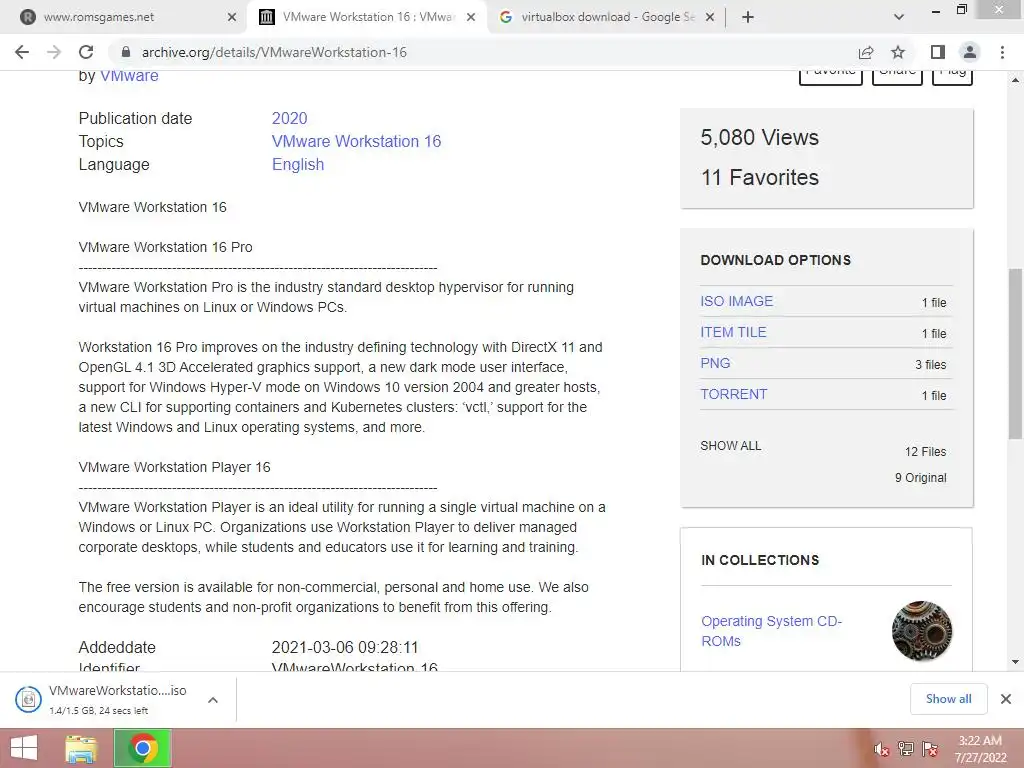Open the Windows Start button

[24, 748]
